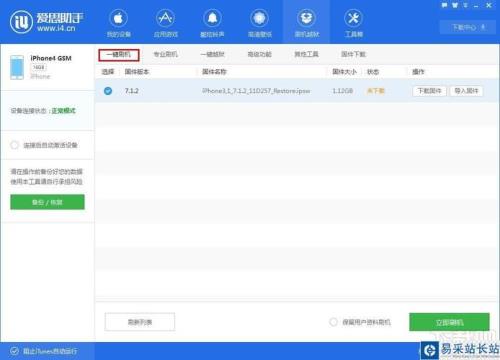Open 酷炫铃声 bell icon
Screen dimensions: 500x360
[x=212, y=23]
